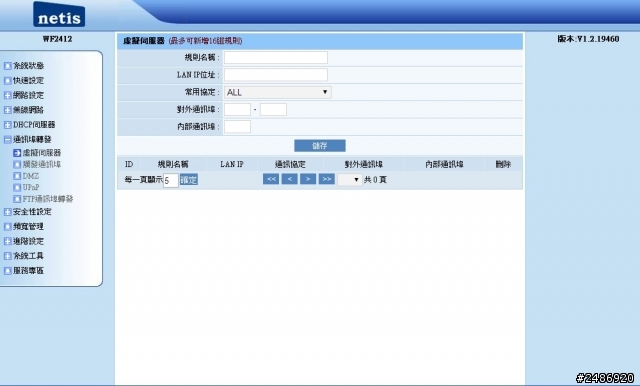
Task: Click the LAN IP column header
Action: pyautogui.click(x=232, y=164)
